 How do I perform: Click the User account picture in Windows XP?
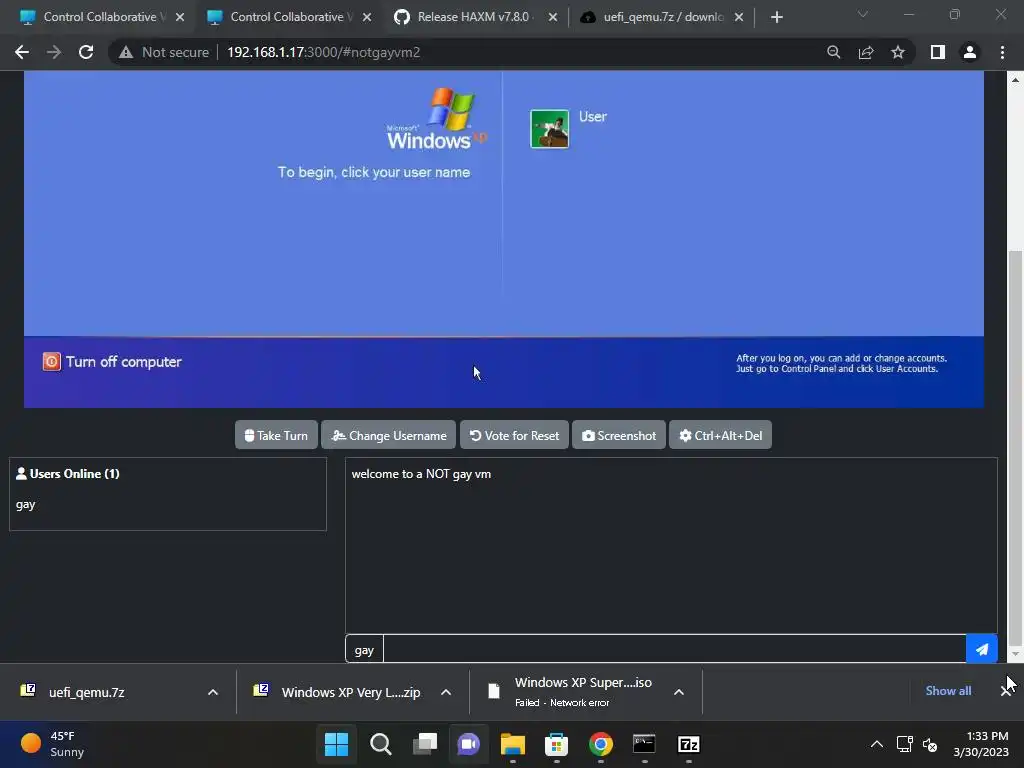(x=549, y=129)
